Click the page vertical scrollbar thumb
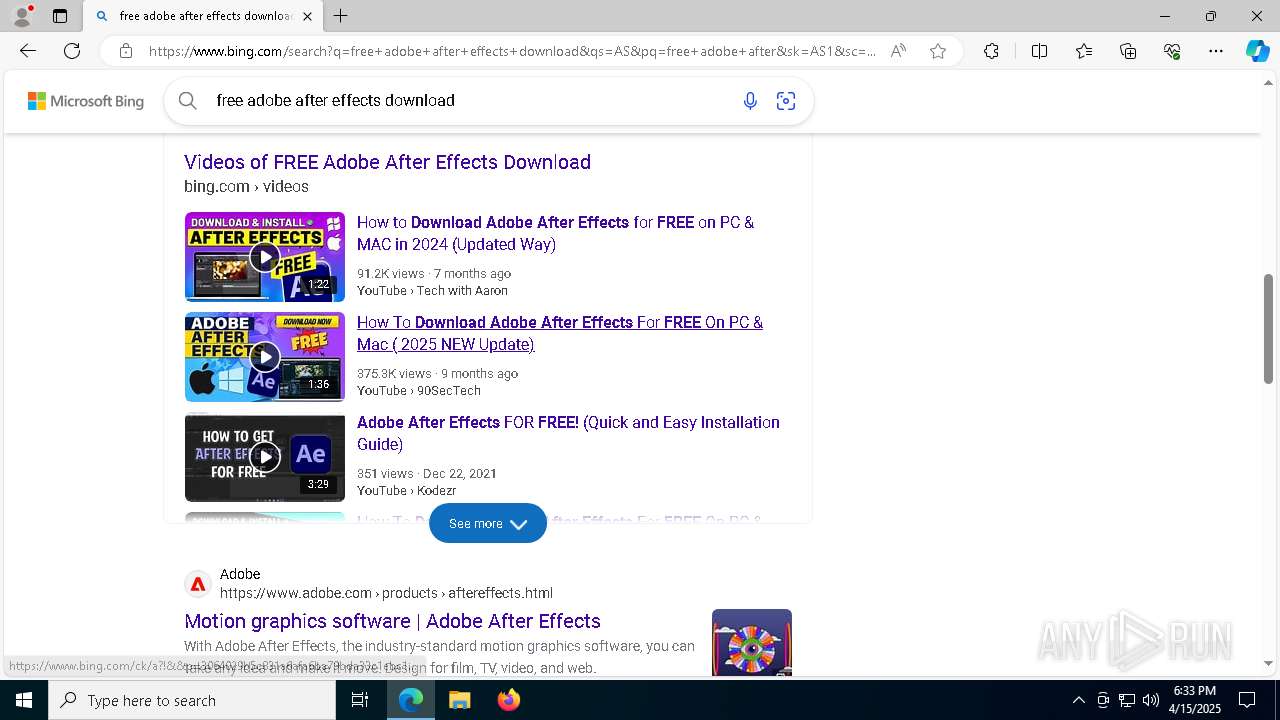This screenshot has width=1280, height=720. pyautogui.click(x=1268, y=328)
